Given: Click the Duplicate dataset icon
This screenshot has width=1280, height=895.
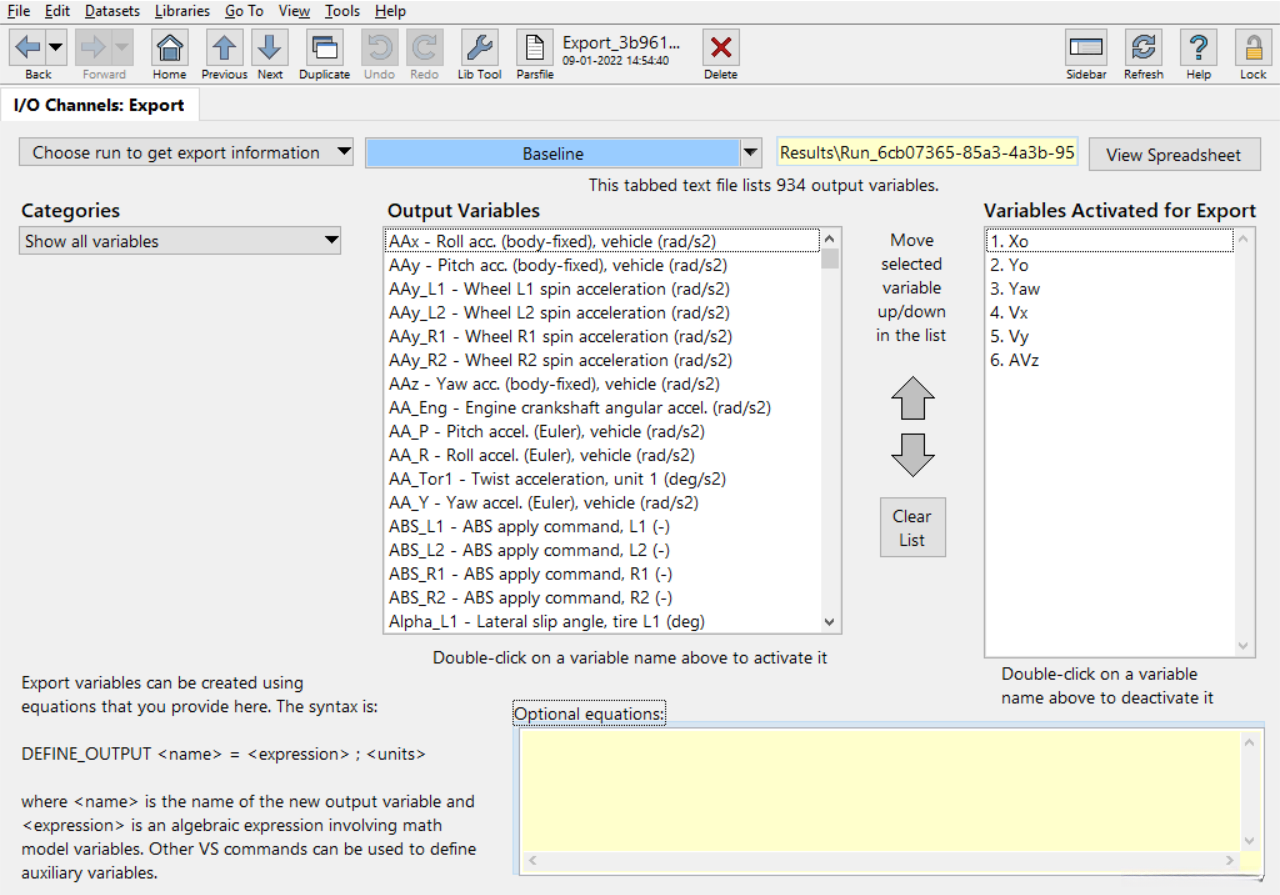Looking at the screenshot, I should (324, 47).
